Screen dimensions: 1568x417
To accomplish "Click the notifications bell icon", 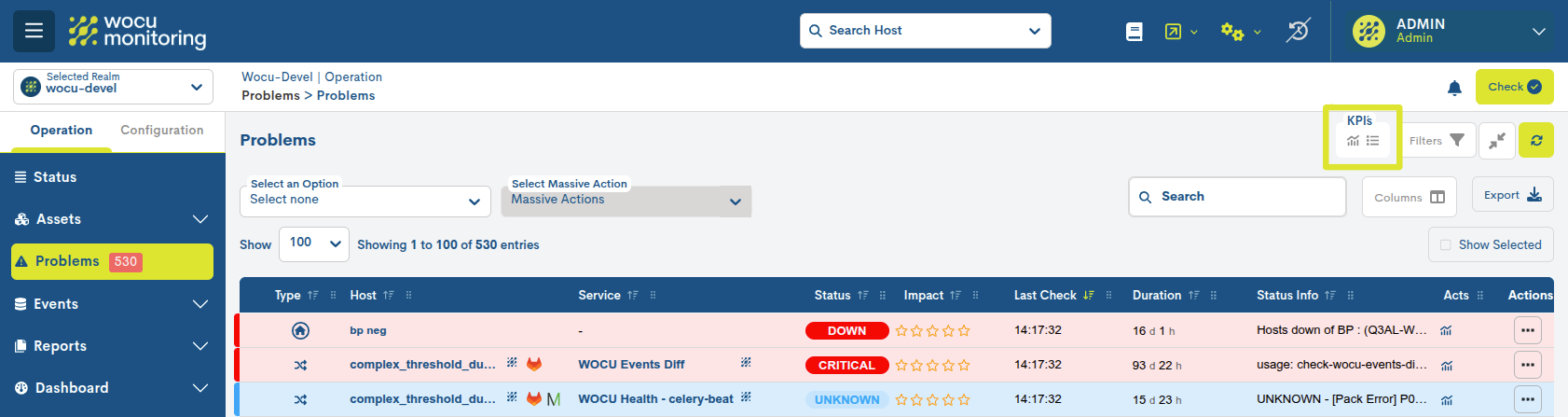I will [1454, 88].
